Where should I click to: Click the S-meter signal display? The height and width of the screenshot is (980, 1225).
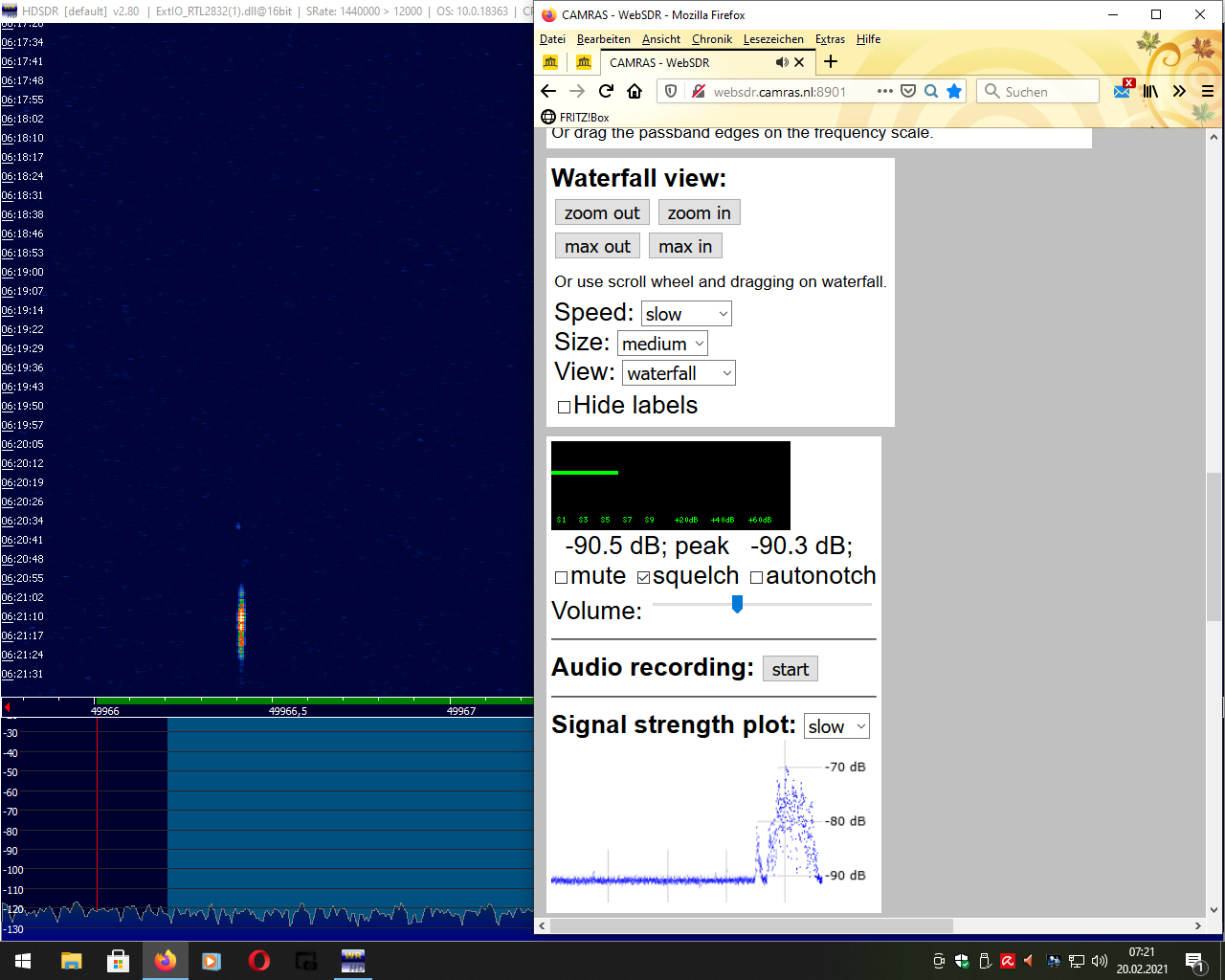[x=671, y=485]
